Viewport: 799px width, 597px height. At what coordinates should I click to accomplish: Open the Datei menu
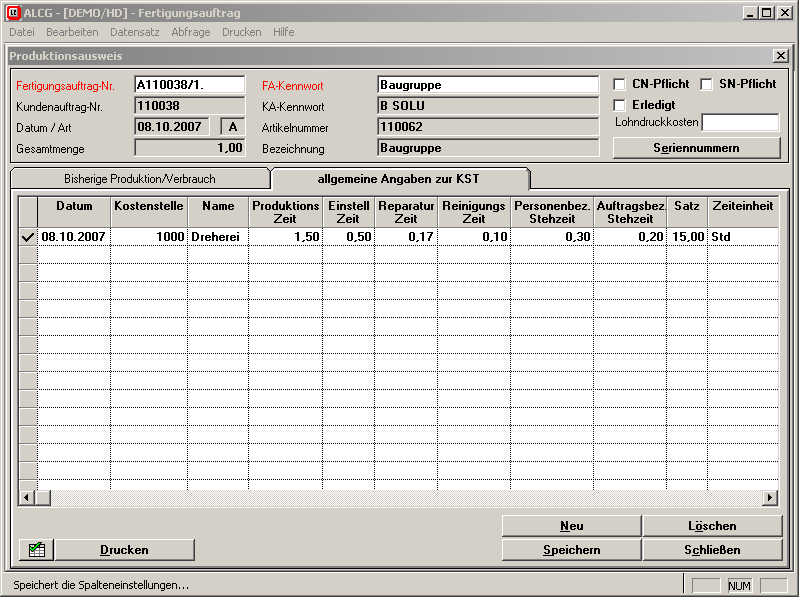click(x=21, y=32)
